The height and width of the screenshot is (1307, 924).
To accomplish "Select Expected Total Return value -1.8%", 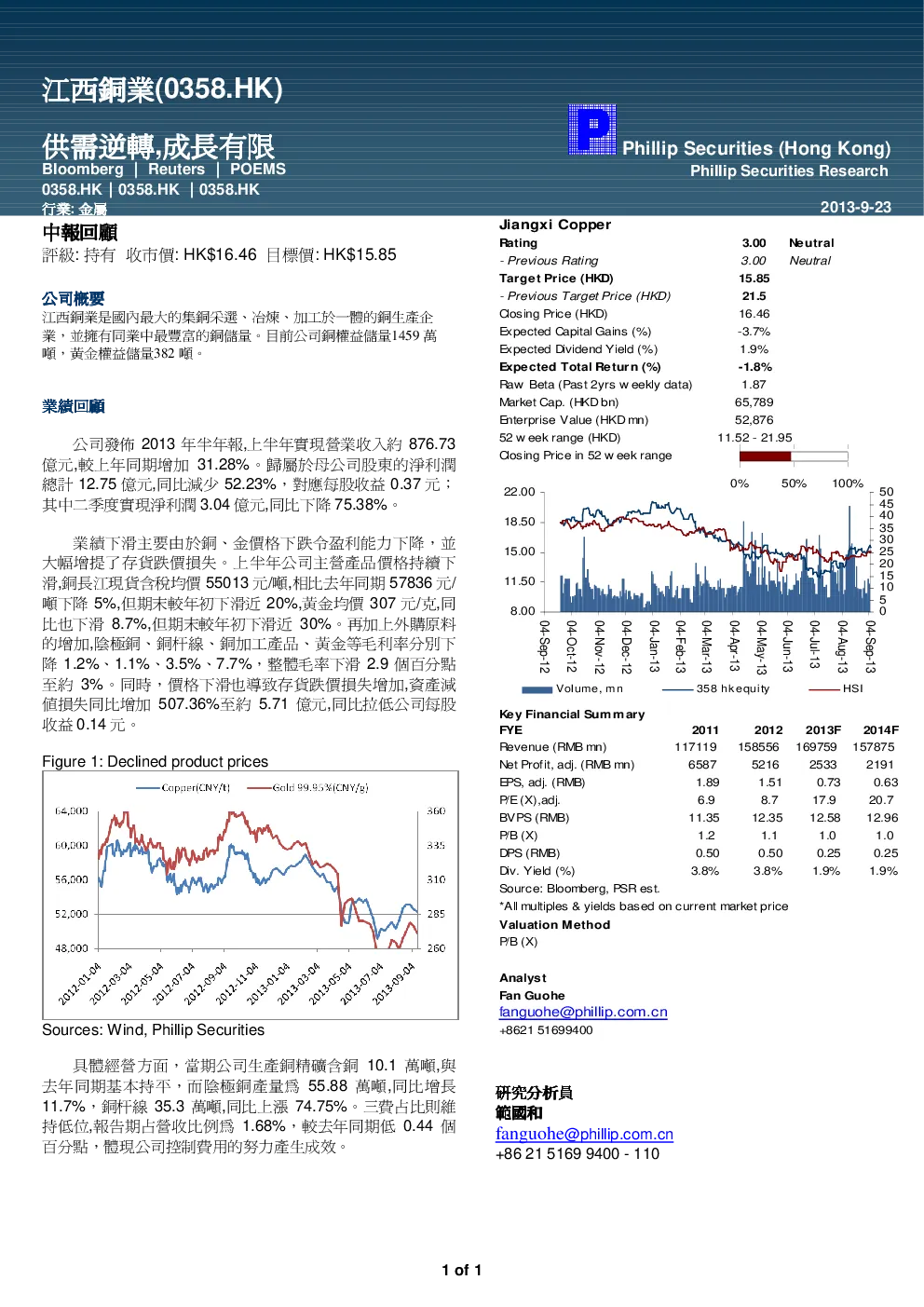I will coord(755,366).
